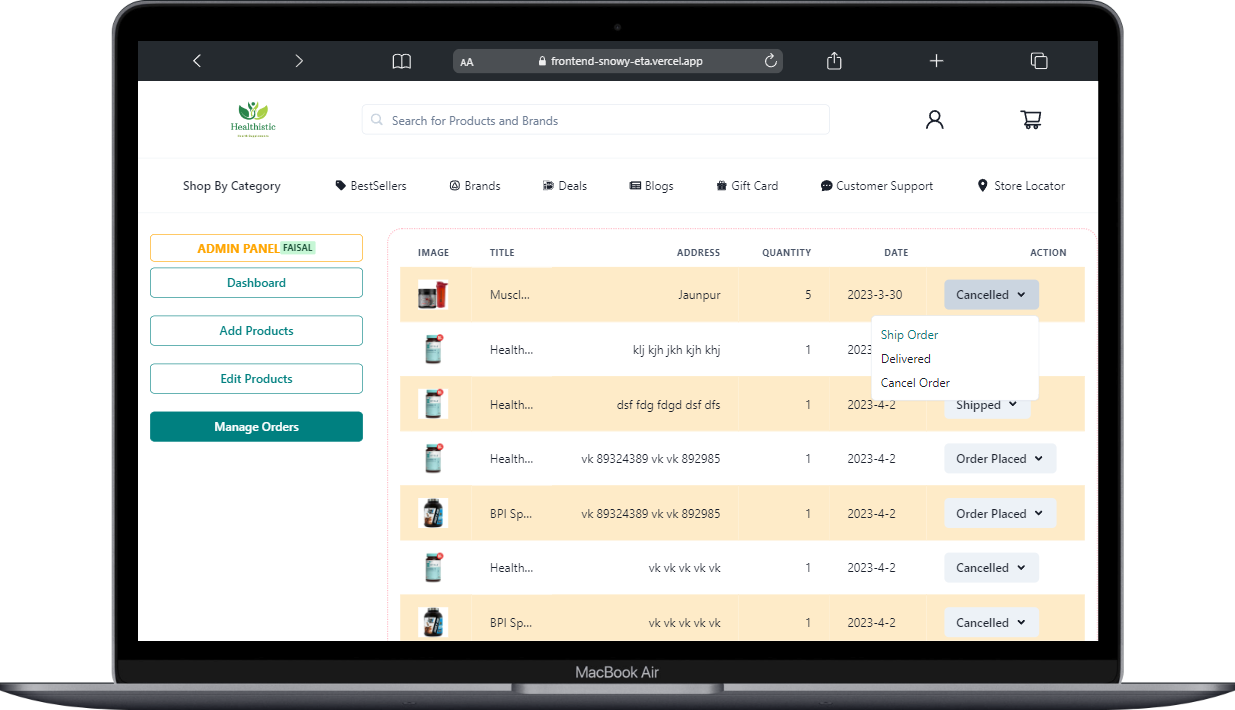Open the shopping cart icon
Image resolution: width=1235 pixels, height=710 pixels.
coord(1031,120)
